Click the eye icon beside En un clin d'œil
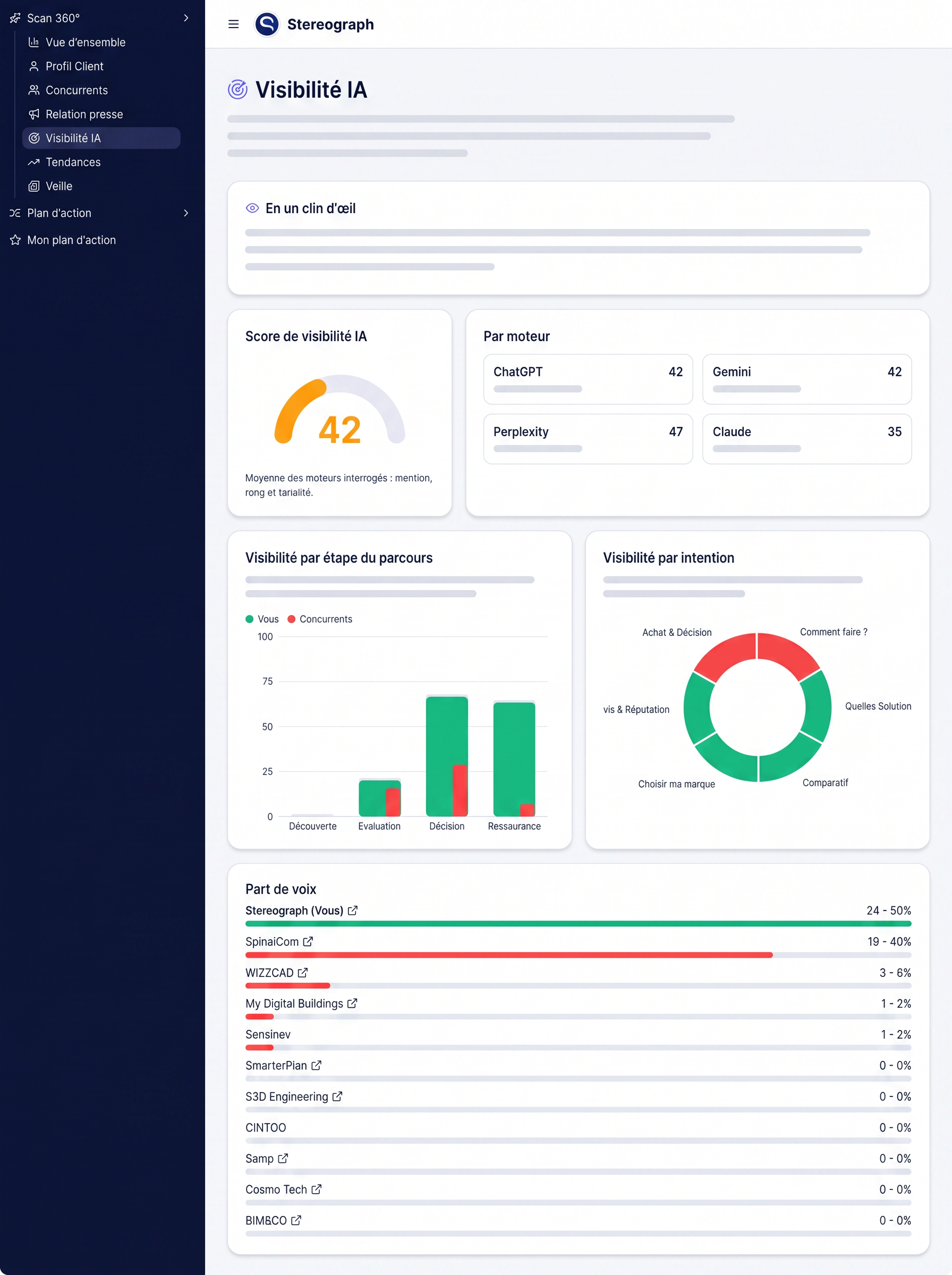The image size is (952, 1275). point(252,208)
